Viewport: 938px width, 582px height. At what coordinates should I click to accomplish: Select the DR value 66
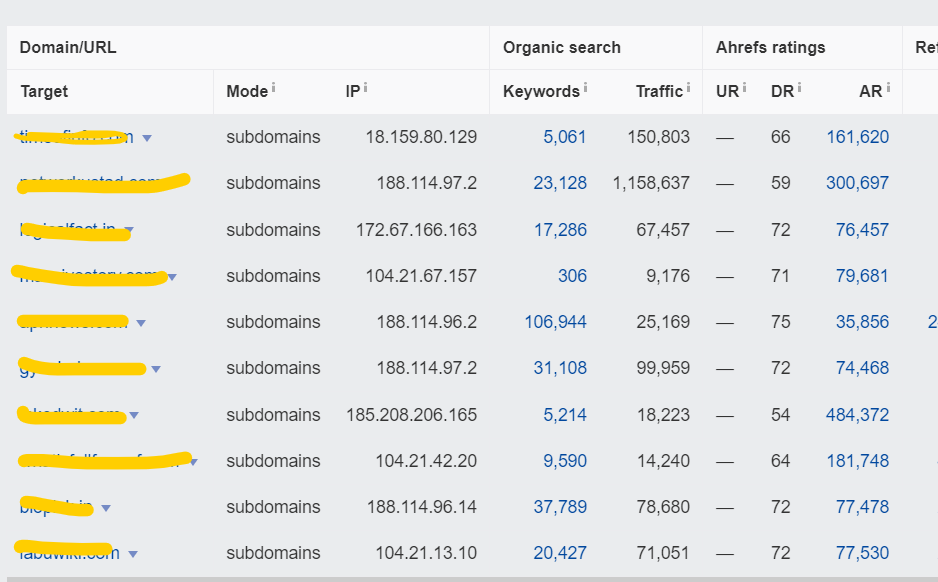(781, 137)
